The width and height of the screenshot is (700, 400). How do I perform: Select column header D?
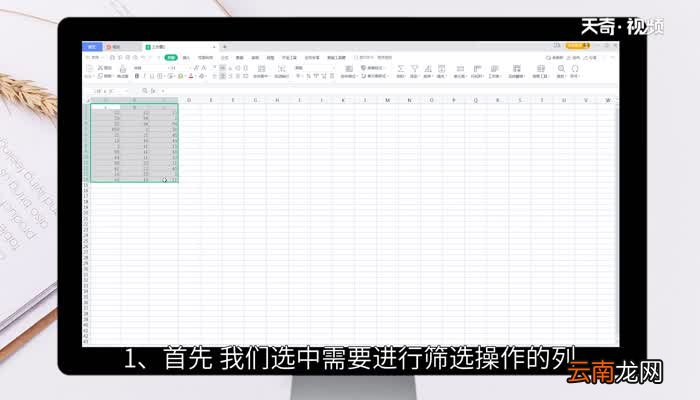[x=189, y=100]
